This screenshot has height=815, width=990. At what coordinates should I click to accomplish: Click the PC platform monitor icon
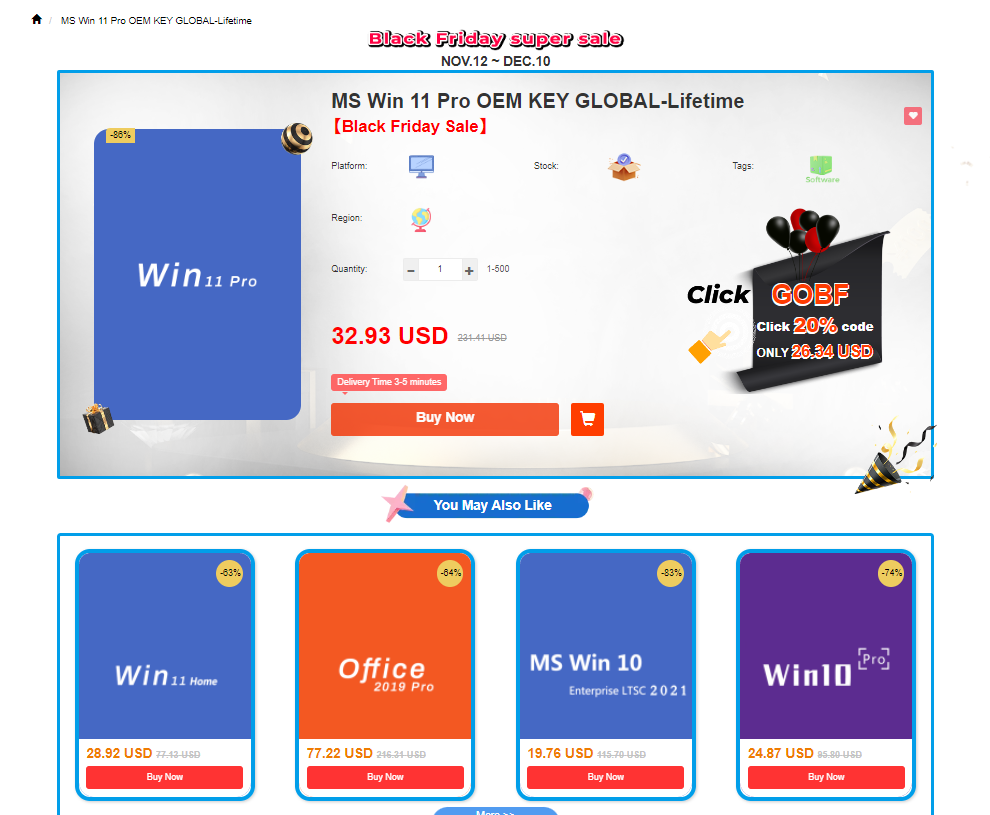click(x=421, y=167)
